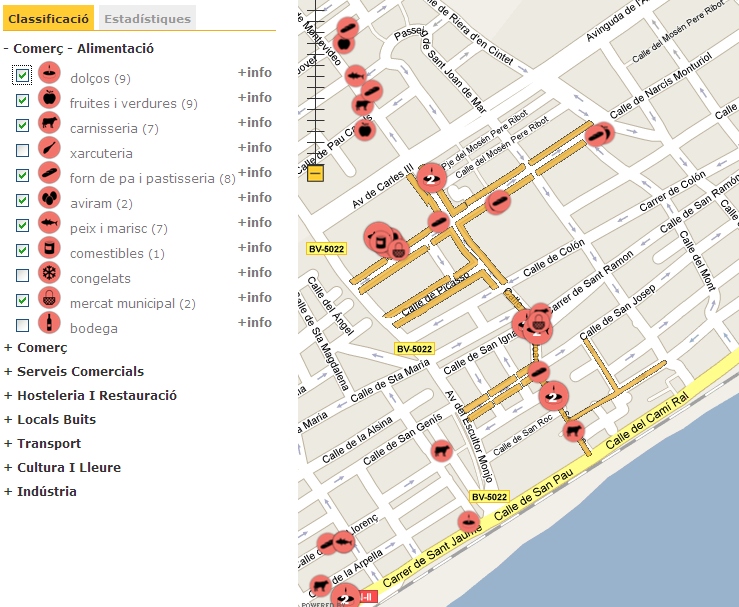Open +info link for carnisseria
Screen dimensions: 739x607
[254, 122]
